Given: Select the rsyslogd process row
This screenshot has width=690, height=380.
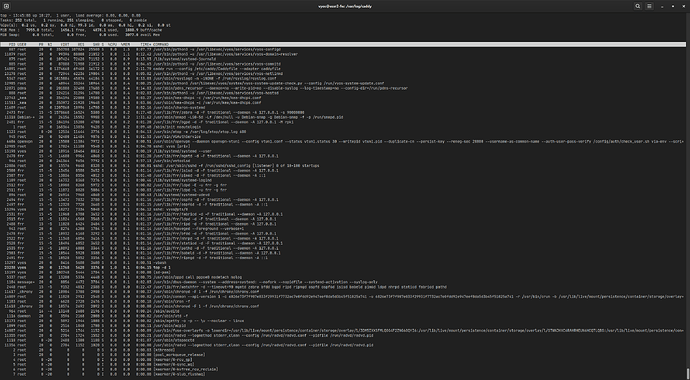Looking at the screenshot, I should (343, 78).
